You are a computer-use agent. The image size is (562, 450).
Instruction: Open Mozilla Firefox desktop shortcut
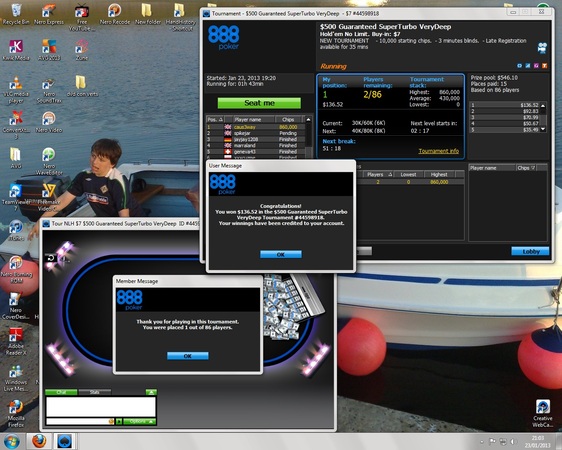16,413
